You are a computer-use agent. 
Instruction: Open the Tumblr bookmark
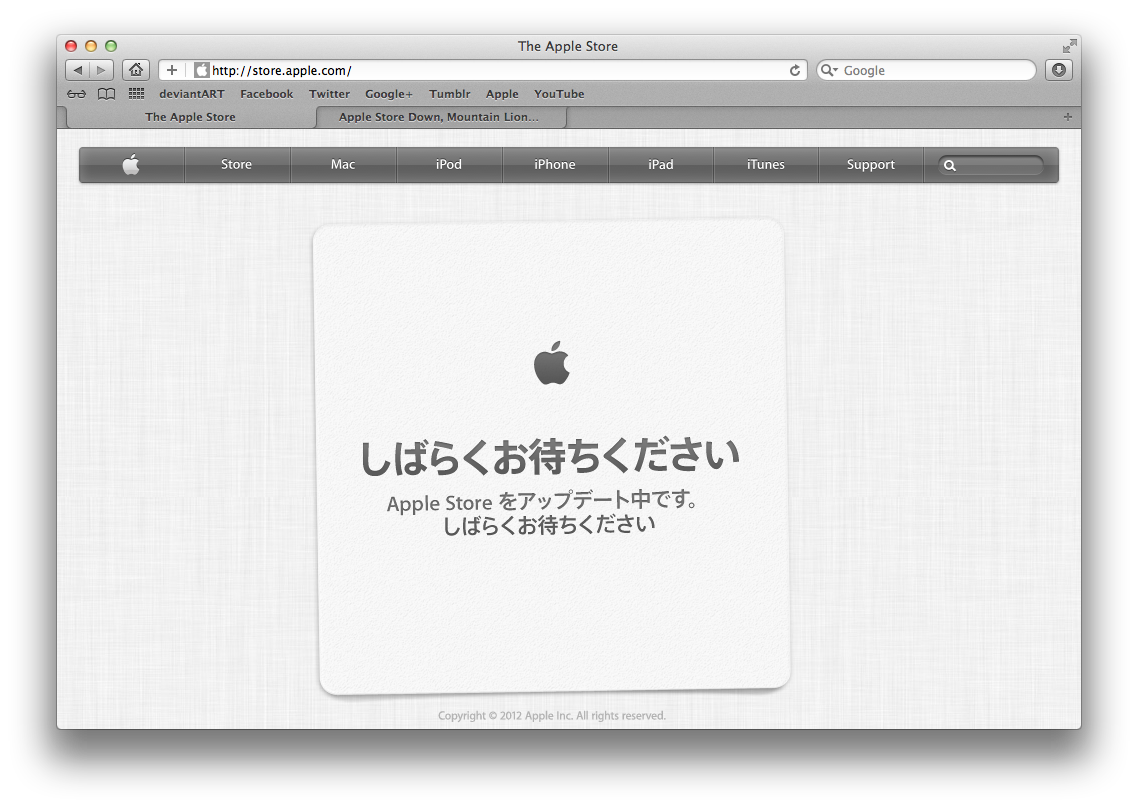coord(449,94)
